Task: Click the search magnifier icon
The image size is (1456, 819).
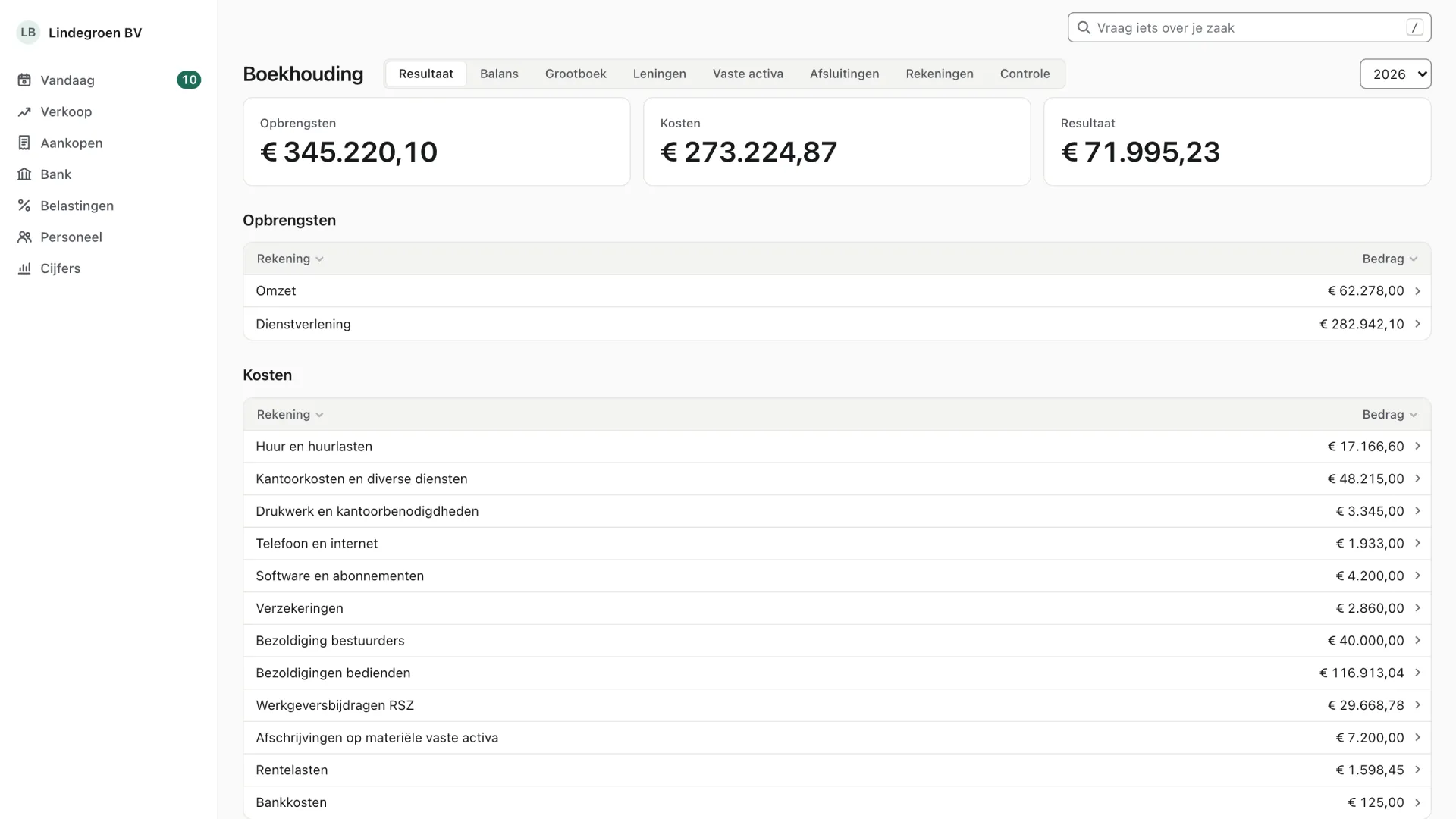Action: pos(1084,28)
